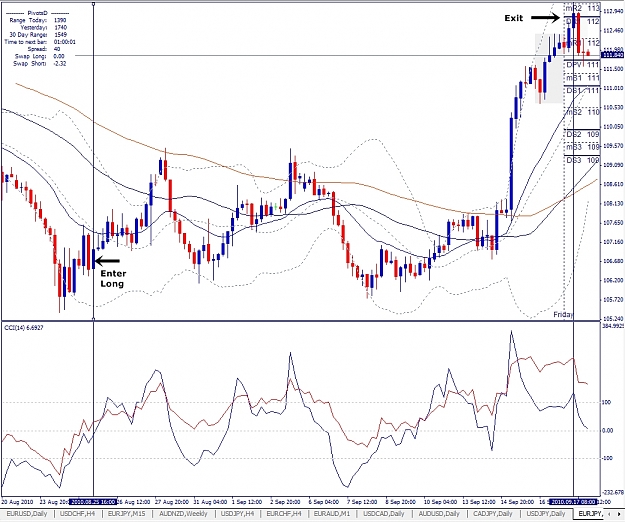
Task: Switch to the EURAUD,M1 tab
Action: click(x=333, y=514)
